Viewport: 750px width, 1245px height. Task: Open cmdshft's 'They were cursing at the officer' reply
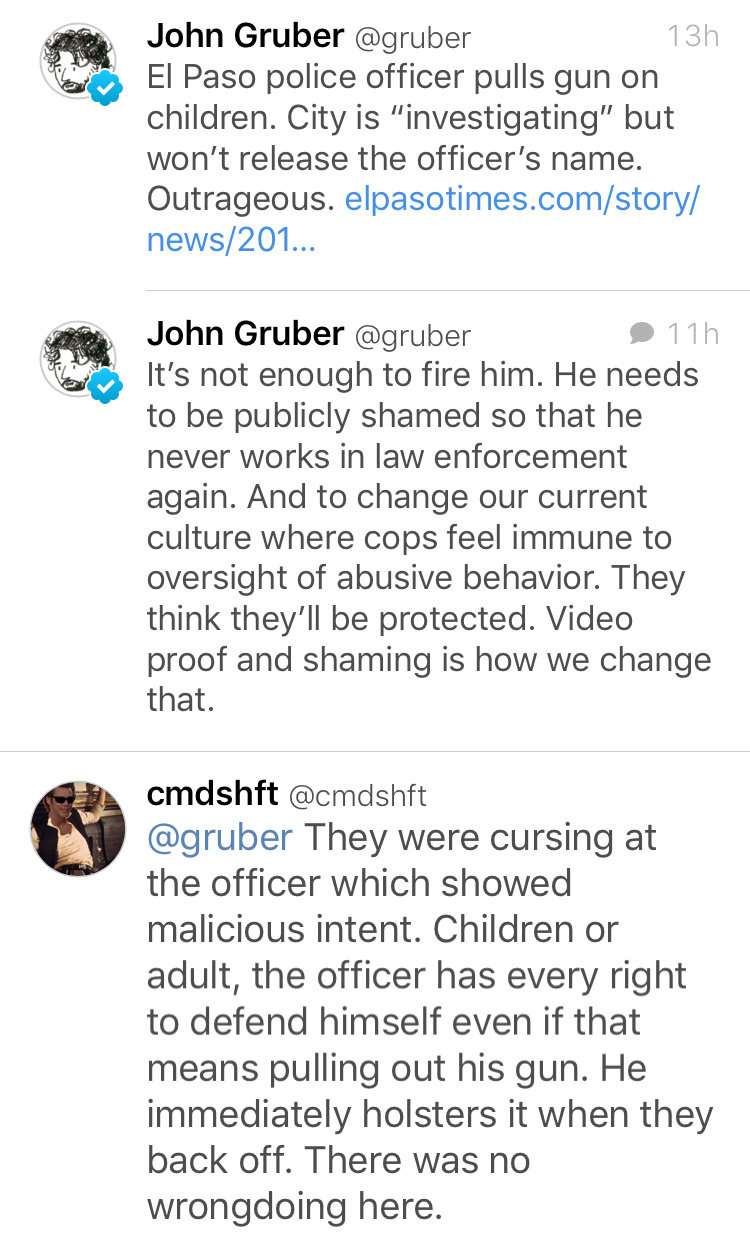point(430,1020)
